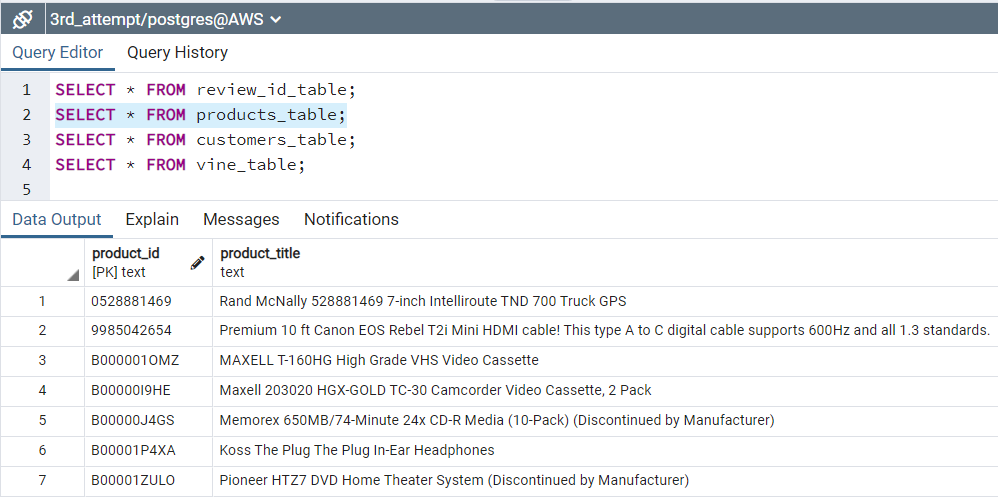998x497 pixels.
Task: Click the pencil edit icon in product_id header
Action: click(197, 263)
